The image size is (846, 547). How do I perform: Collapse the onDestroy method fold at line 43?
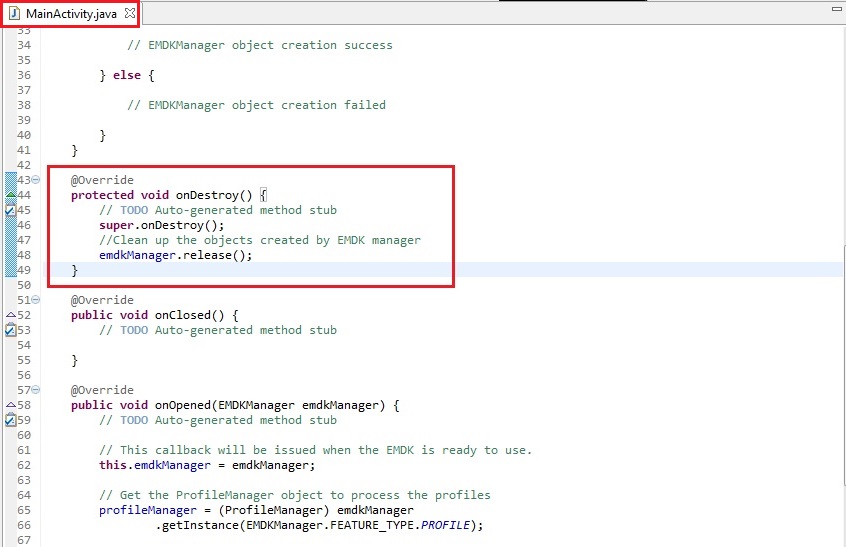pyautogui.click(x=37, y=180)
